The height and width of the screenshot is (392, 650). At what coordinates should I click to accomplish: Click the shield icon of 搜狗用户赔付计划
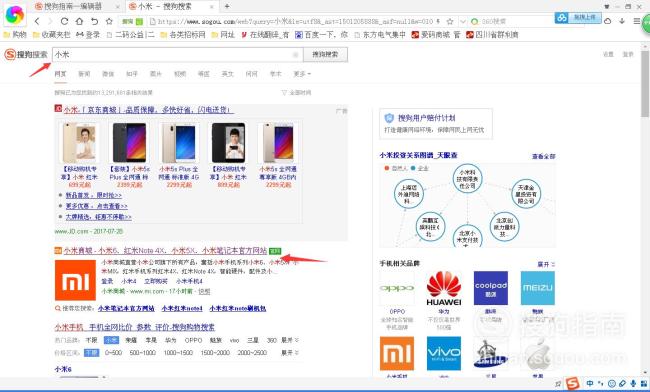[x=389, y=118]
